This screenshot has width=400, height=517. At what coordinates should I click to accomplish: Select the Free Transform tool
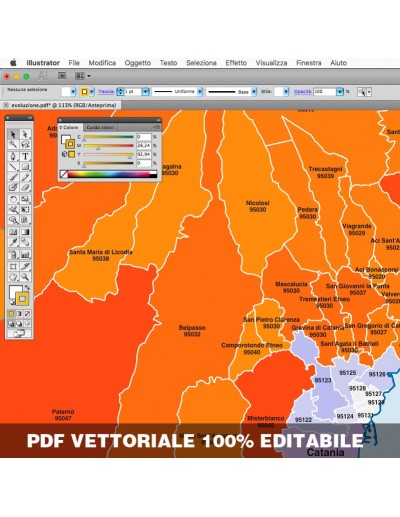(25, 210)
